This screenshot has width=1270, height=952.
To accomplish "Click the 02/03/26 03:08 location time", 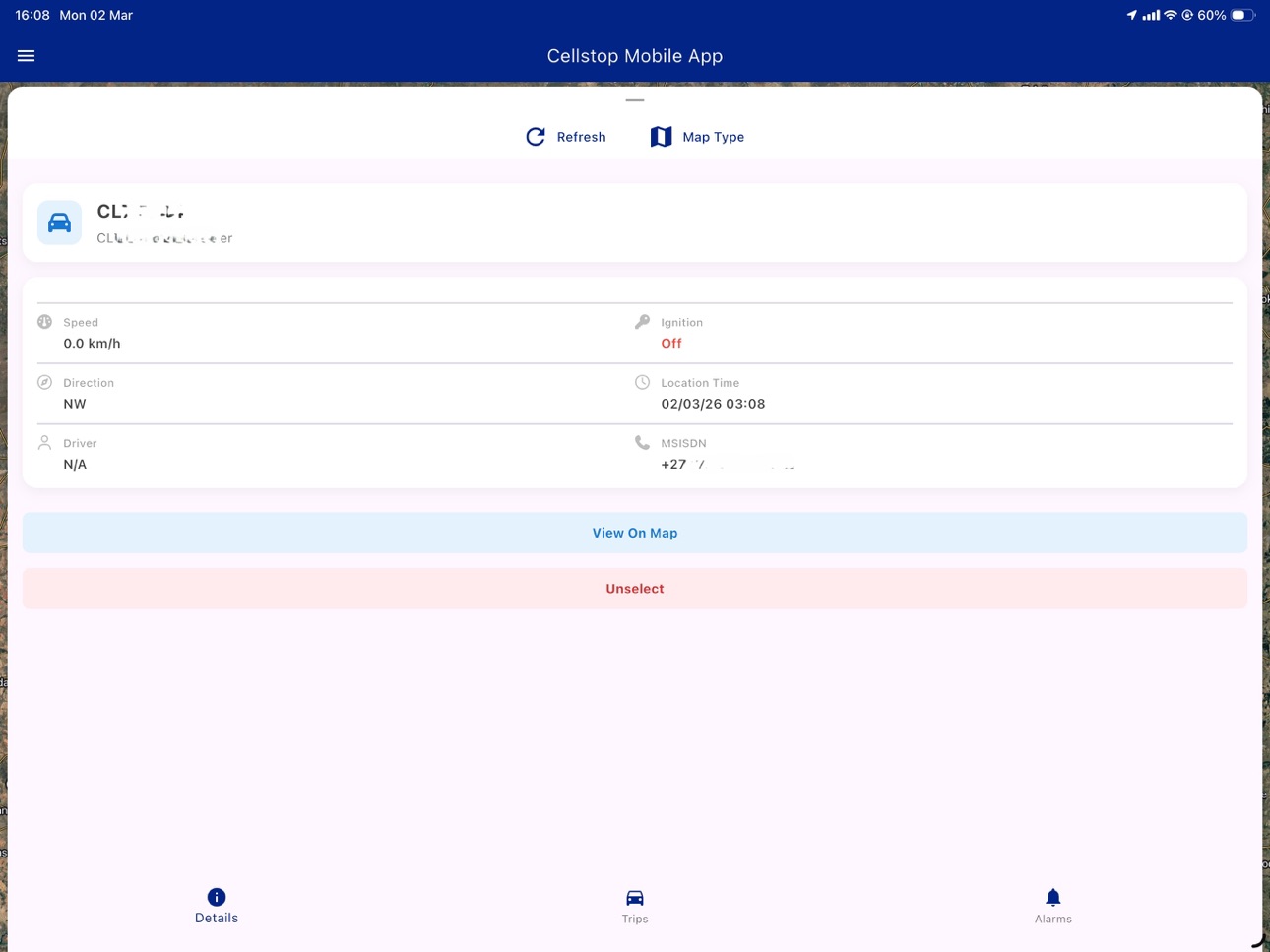I will [x=713, y=404].
